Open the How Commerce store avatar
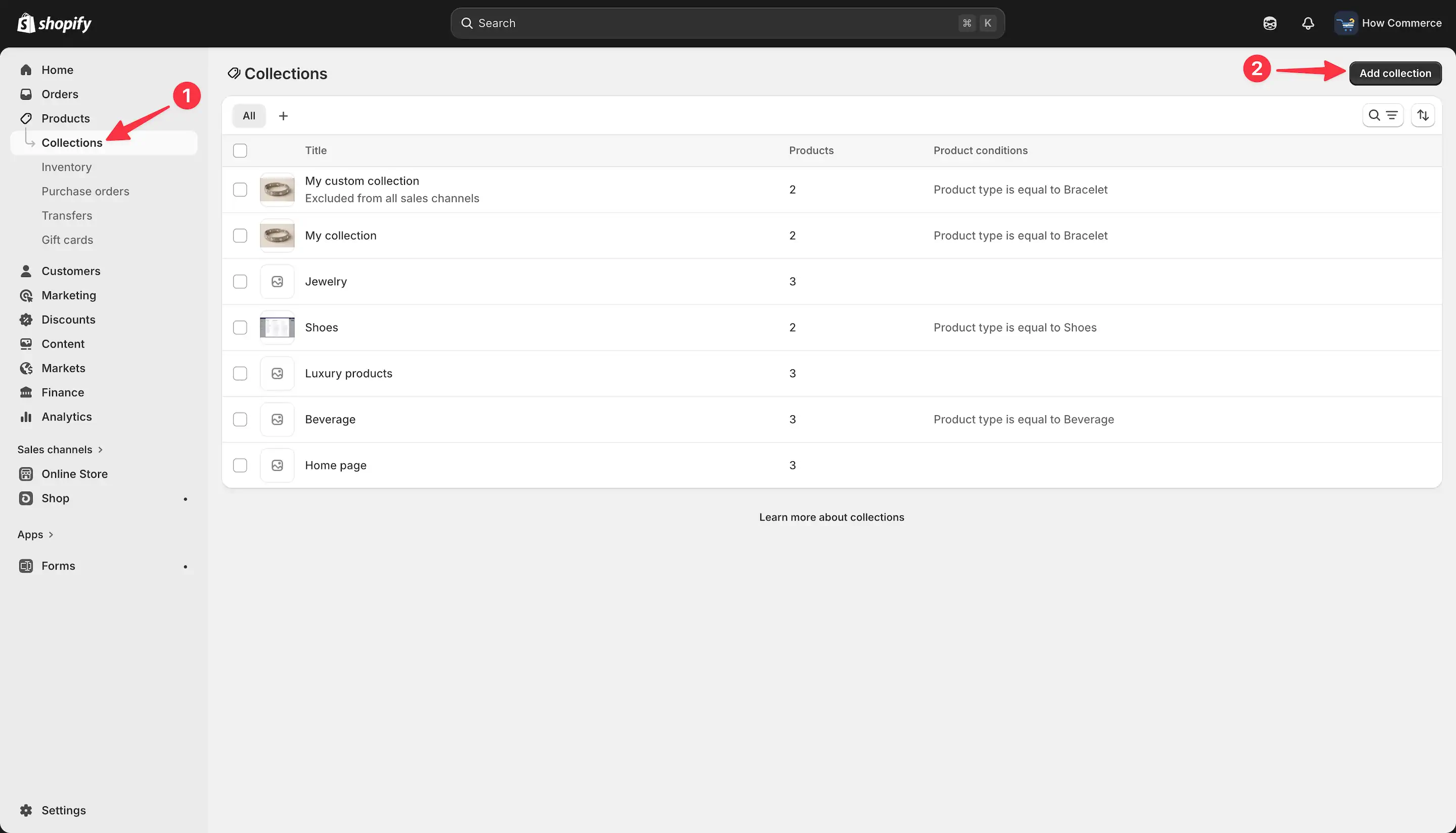Viewport: 1456px width, 833px height. tap(1346, 23)
